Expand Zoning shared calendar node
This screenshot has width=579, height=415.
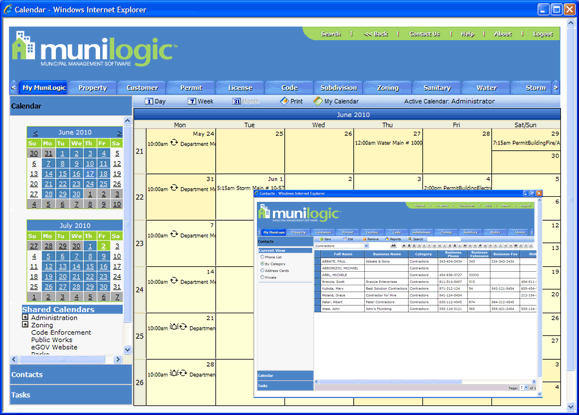coord(25,325)
